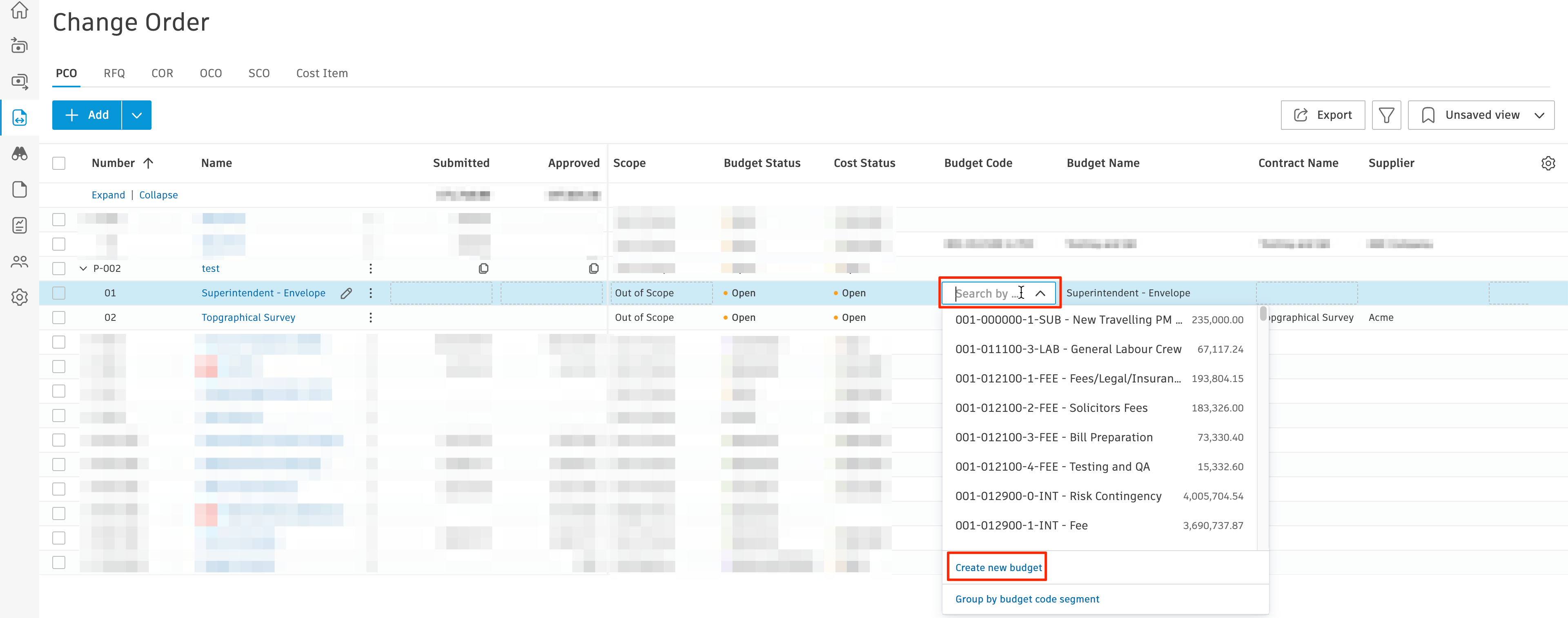Image resolution: width=1568 pixels, height=618 pixels.
Task: Click copy icon in P-002 Submitted column
Action: [x=483, y=268]
